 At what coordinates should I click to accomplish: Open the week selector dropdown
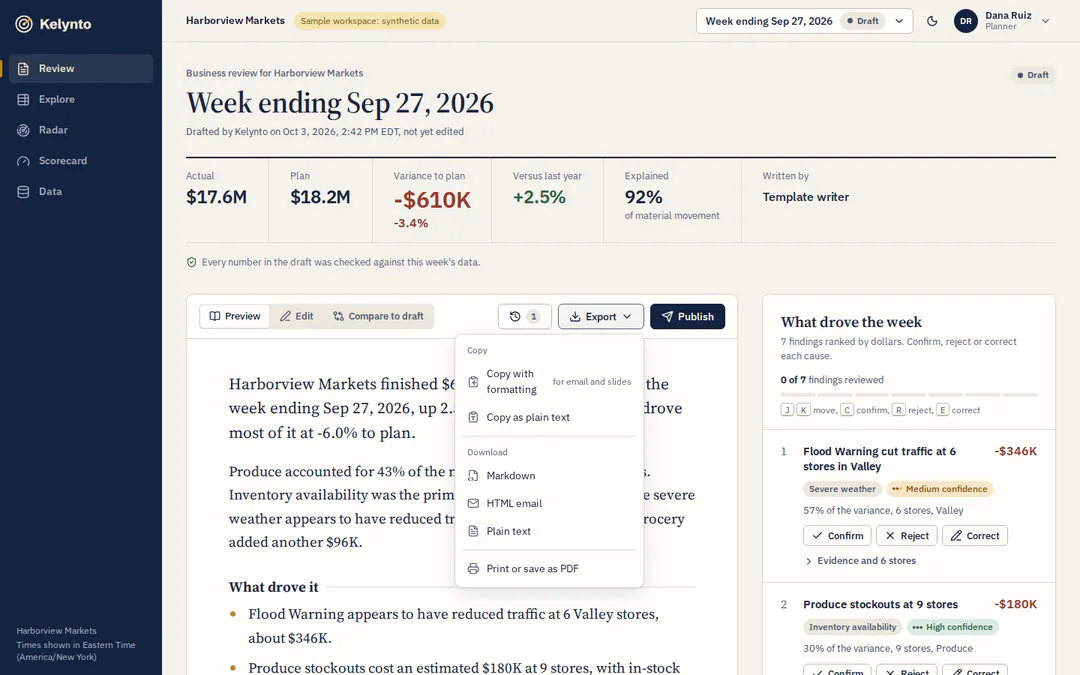(x=804, y=21)
